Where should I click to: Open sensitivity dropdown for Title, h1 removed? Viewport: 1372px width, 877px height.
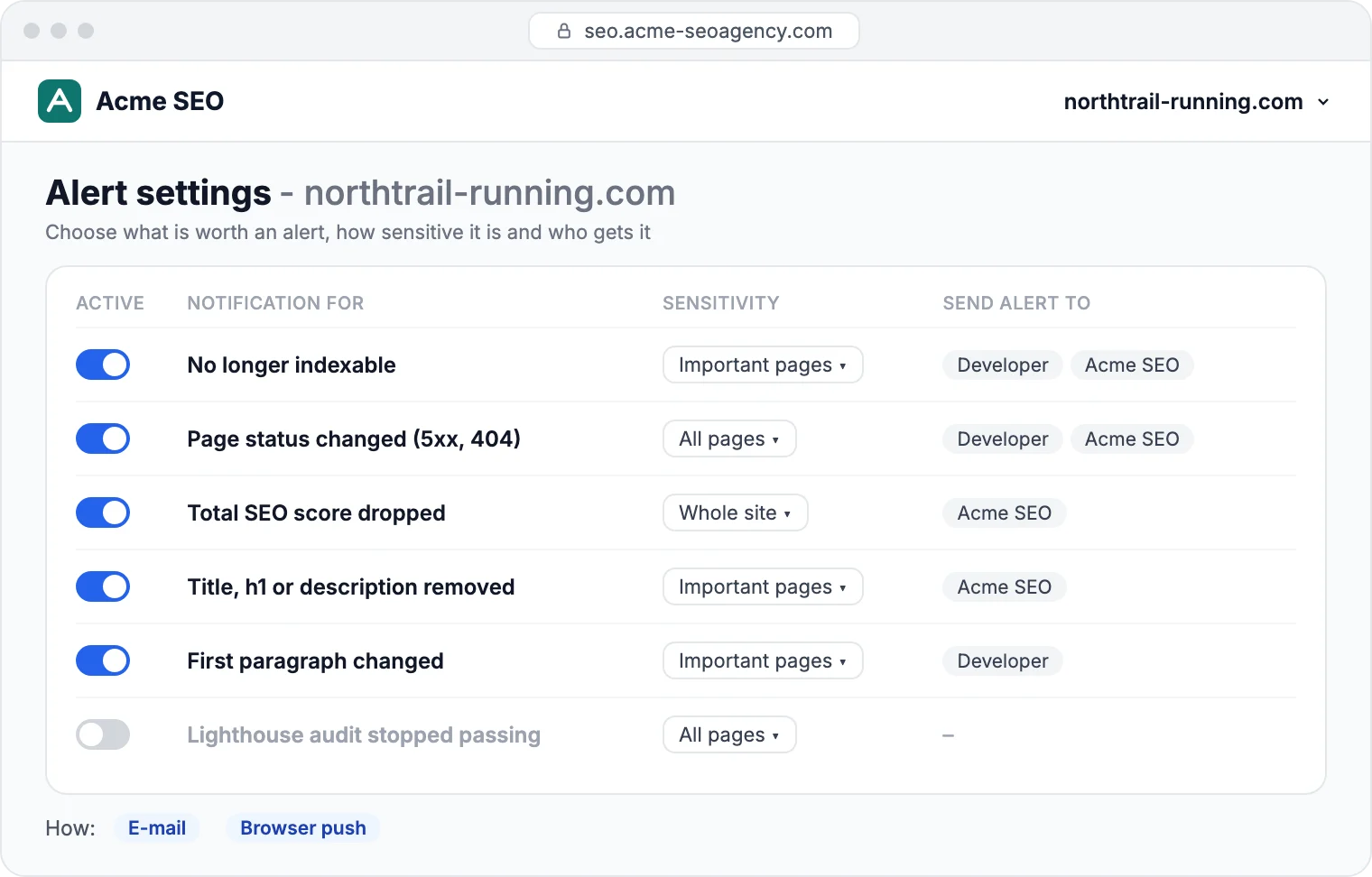tap(763, 586)
